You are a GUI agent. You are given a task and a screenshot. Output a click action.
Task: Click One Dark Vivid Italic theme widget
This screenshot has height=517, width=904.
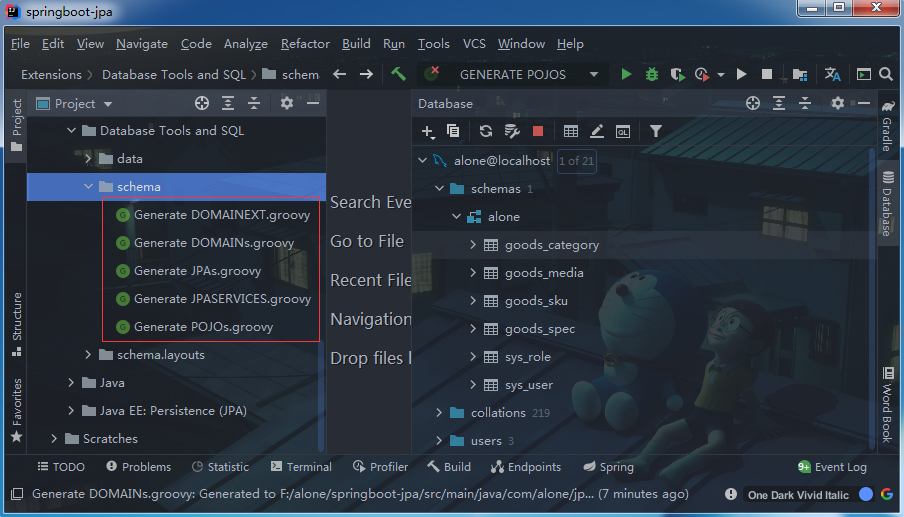click(x=798, y=495)
